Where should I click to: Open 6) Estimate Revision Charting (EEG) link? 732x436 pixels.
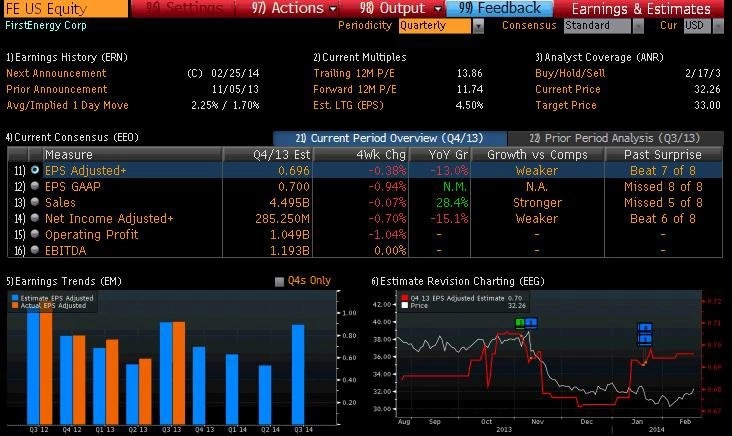pos(458,281)
